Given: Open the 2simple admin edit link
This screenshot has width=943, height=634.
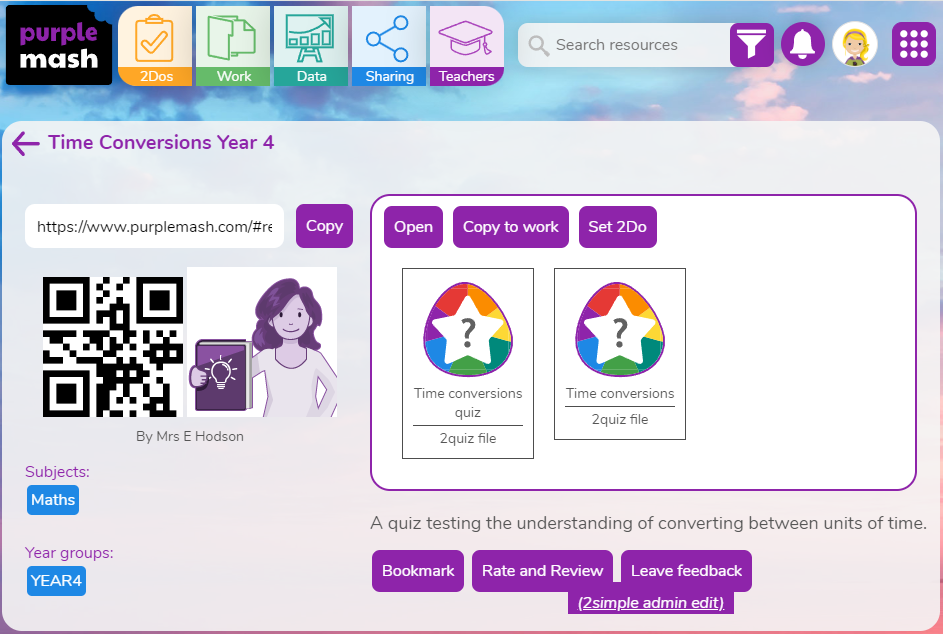Looking at the screenshot, I should coord(652,602).
